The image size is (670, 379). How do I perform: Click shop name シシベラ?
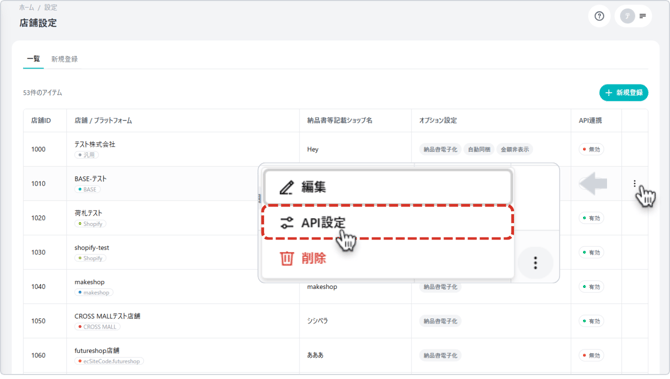click(317, 321)
